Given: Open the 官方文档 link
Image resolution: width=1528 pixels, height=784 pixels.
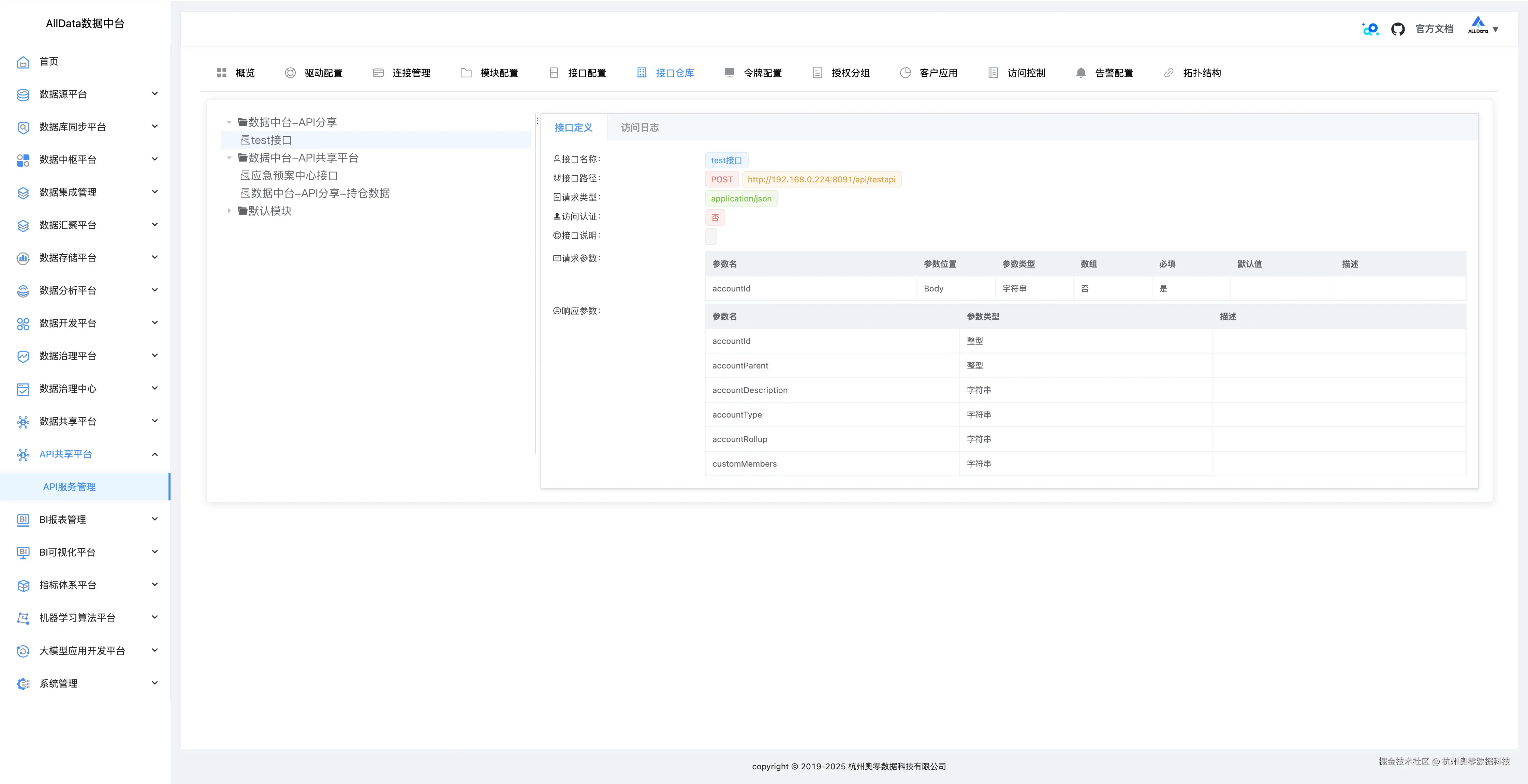Looking at the screenshot, I should click(1434, 29).
